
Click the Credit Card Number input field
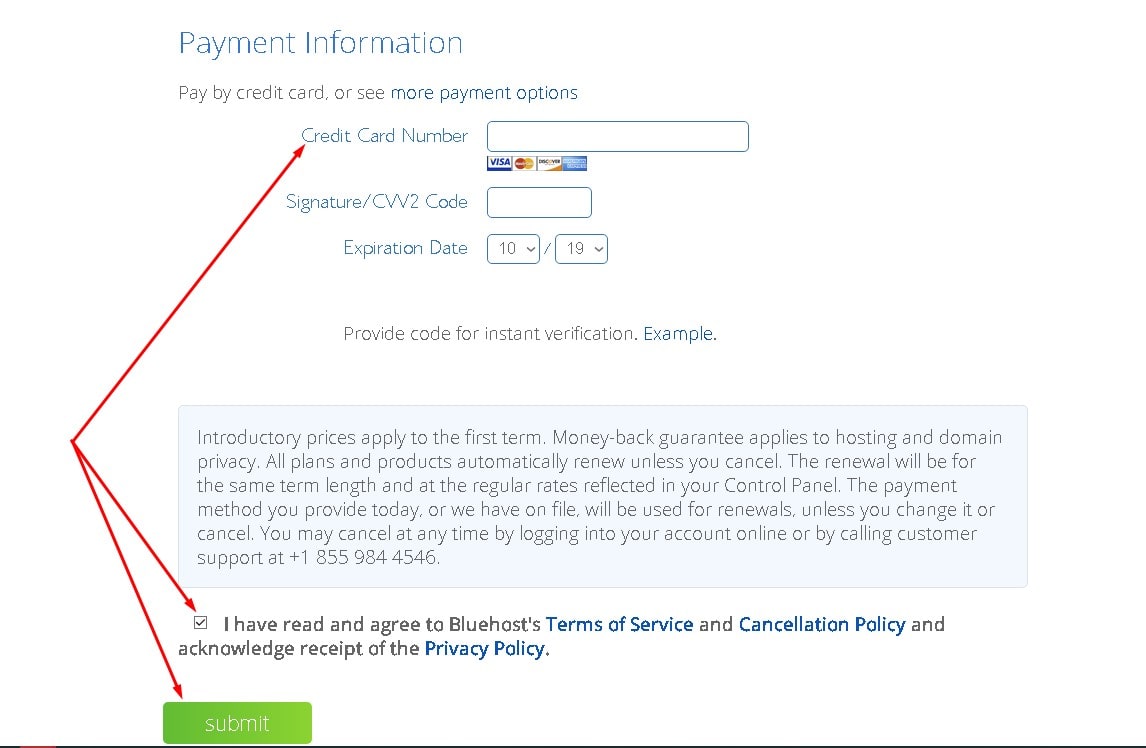(617, 136)
